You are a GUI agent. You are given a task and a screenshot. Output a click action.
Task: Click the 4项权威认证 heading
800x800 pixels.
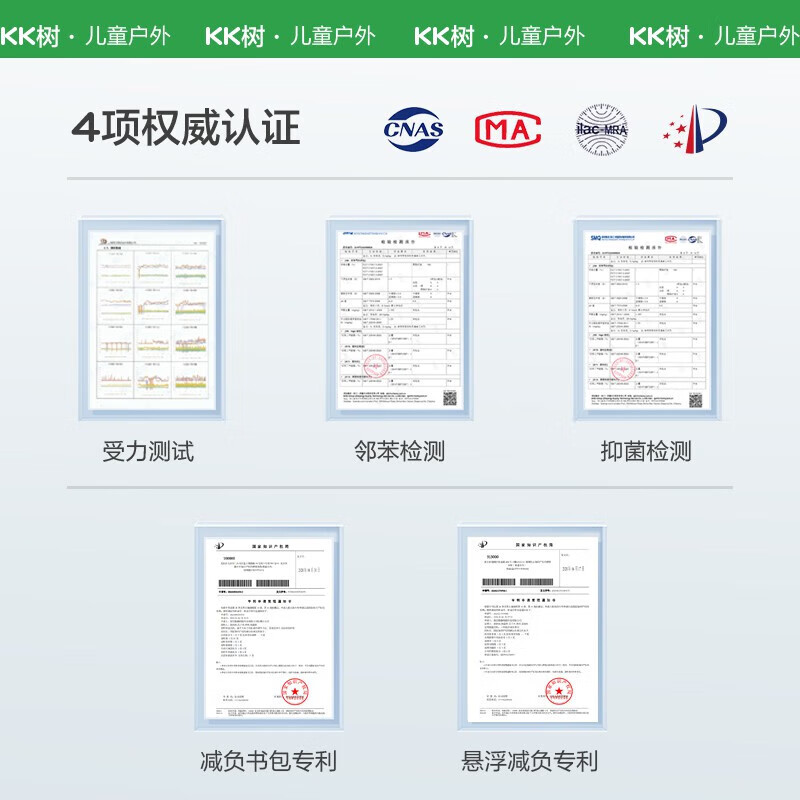click(186, 128)
